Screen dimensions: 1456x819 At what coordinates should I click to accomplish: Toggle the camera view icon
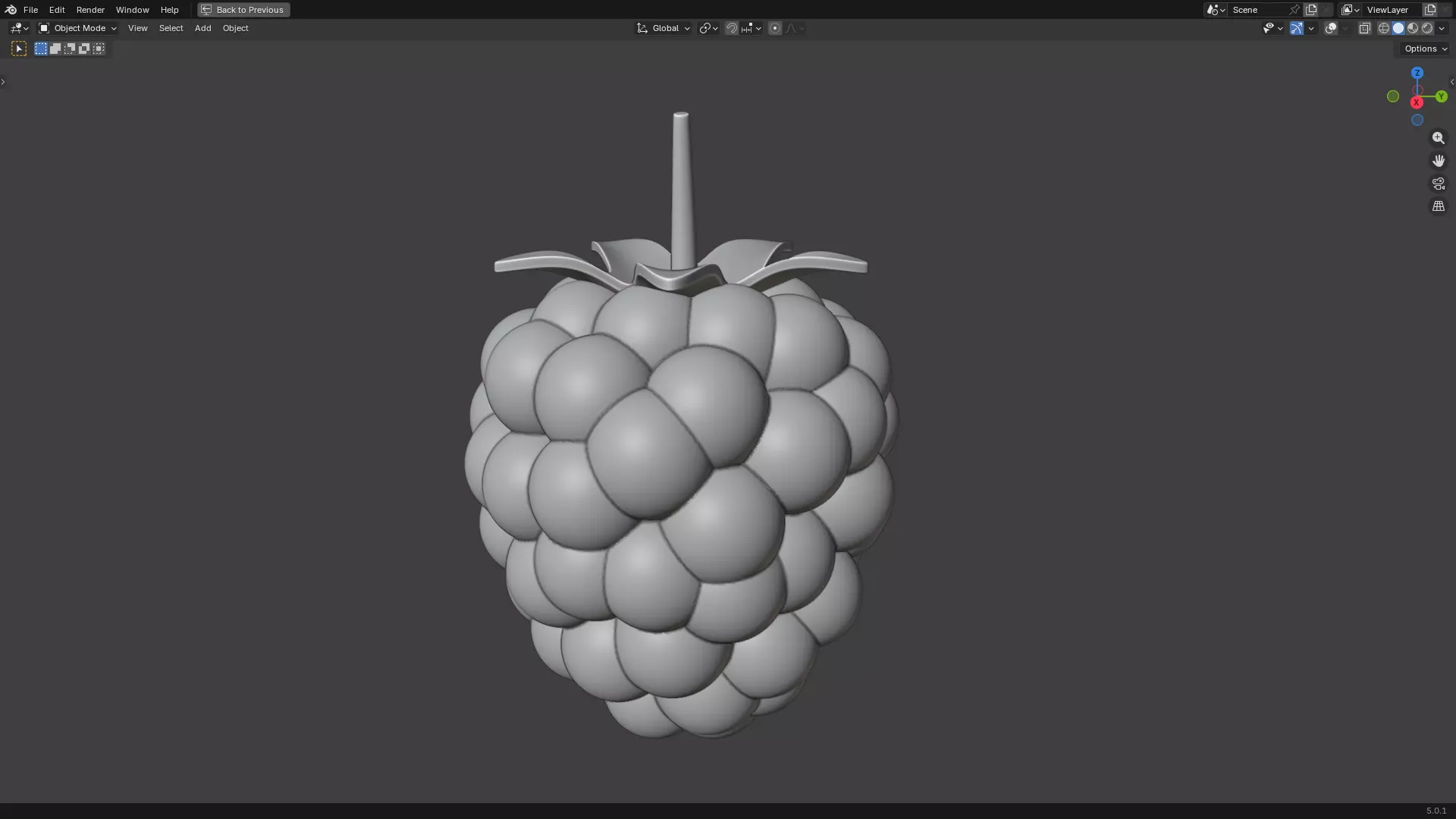click(1439, 184)
